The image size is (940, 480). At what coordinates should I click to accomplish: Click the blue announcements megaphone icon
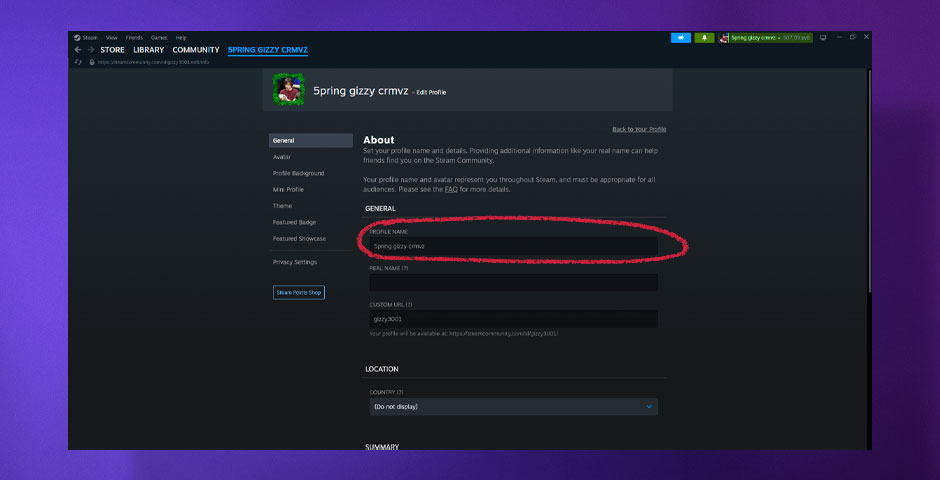[x=681, y=38]
